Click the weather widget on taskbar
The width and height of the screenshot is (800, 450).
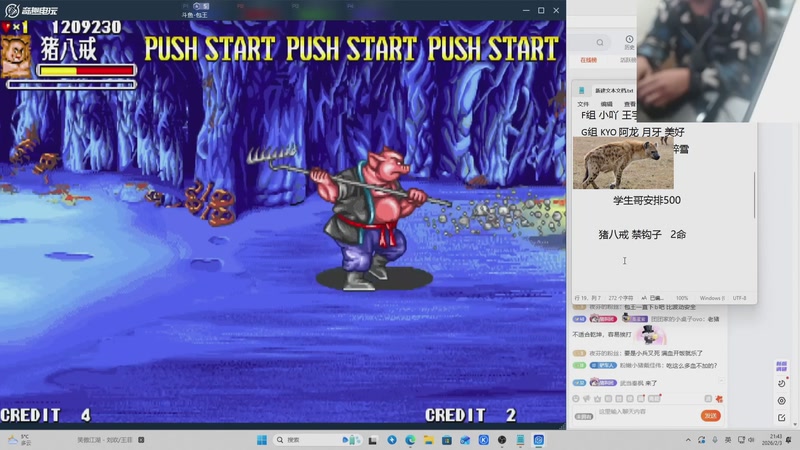19,440
